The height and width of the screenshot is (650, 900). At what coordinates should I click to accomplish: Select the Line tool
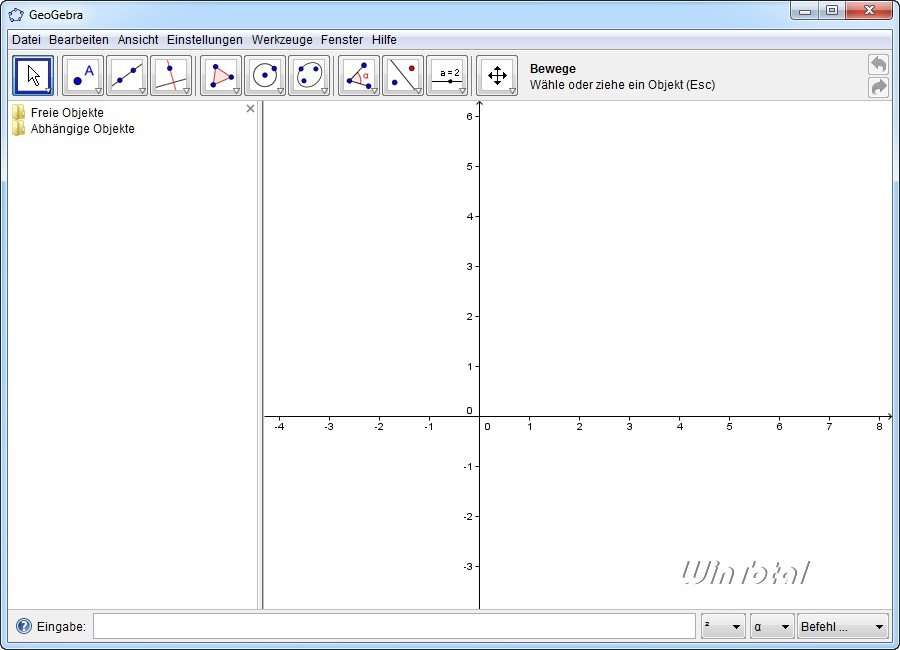(x=125, y=75)
